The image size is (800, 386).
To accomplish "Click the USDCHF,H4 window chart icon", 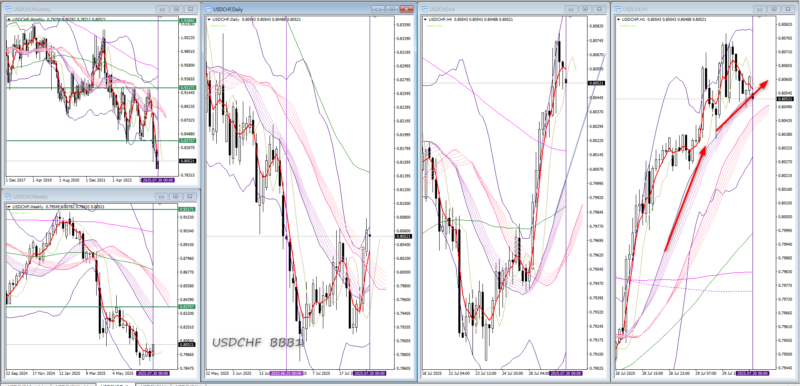I will point(424,9).
